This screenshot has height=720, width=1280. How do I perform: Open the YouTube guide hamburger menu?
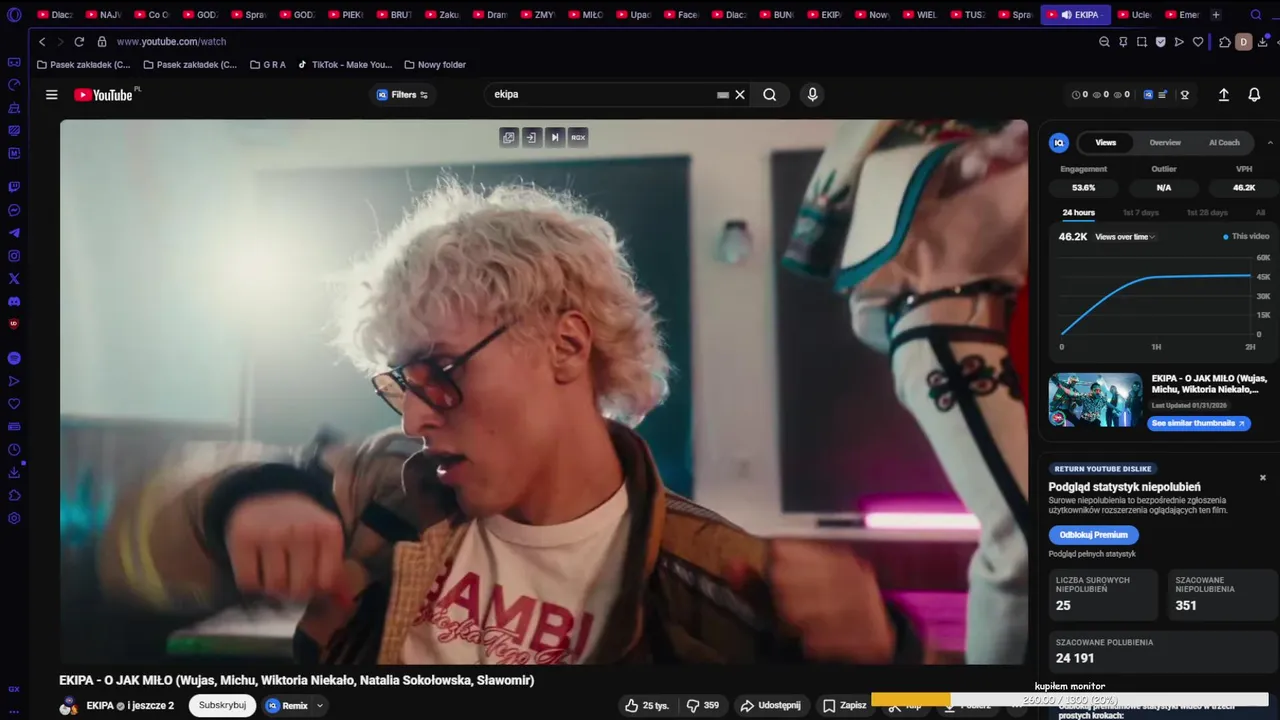tap(51, 95)
